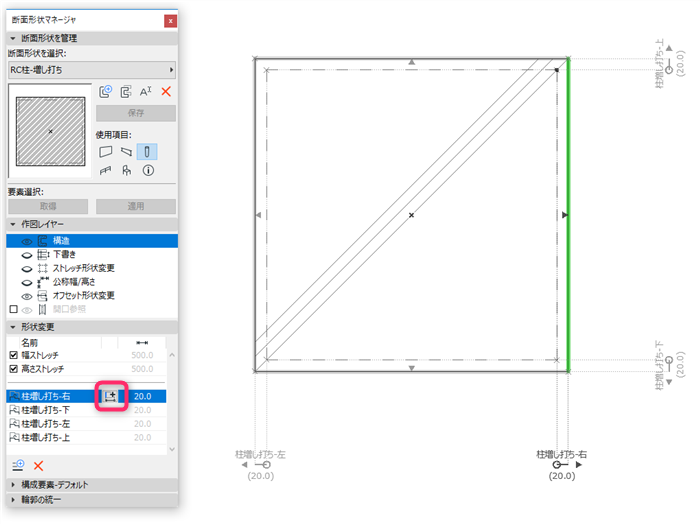
Task: Click the offset edge icon in 柱増し打ち-右 row
Action: [111, 396]
